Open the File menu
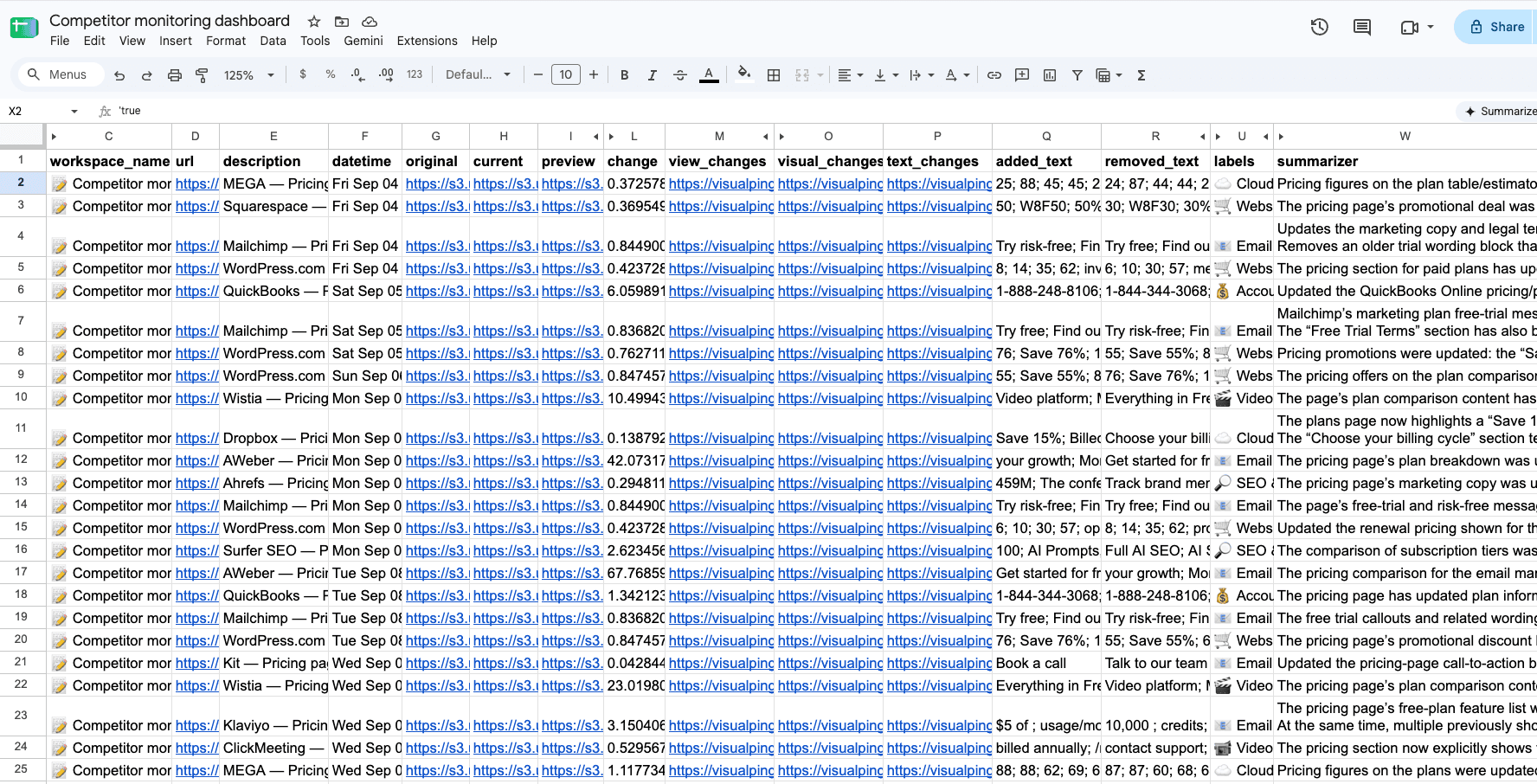1537x784 pixels. (x=60, y=41)
